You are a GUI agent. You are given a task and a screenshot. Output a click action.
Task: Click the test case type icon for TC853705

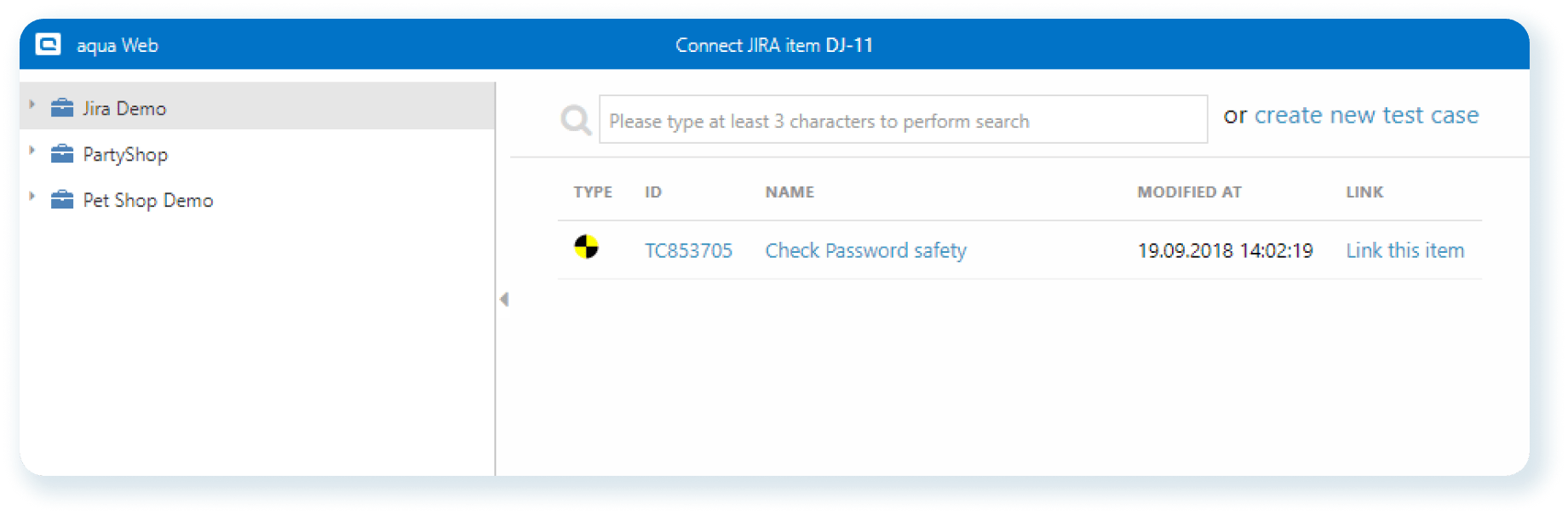588,249
